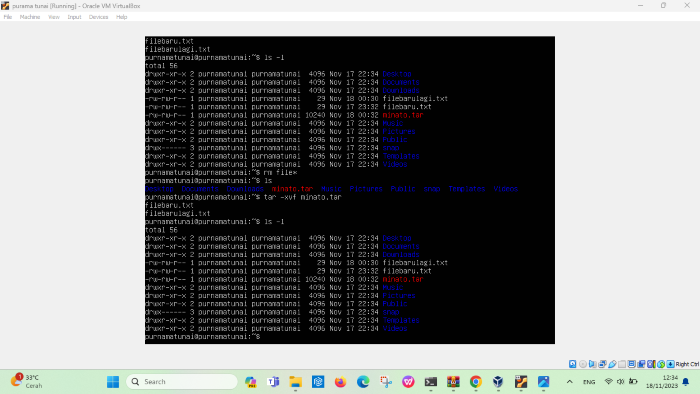Open Terminal from the taskbar
This screenshot has height=394, width=700.
[x=431, y=382]
